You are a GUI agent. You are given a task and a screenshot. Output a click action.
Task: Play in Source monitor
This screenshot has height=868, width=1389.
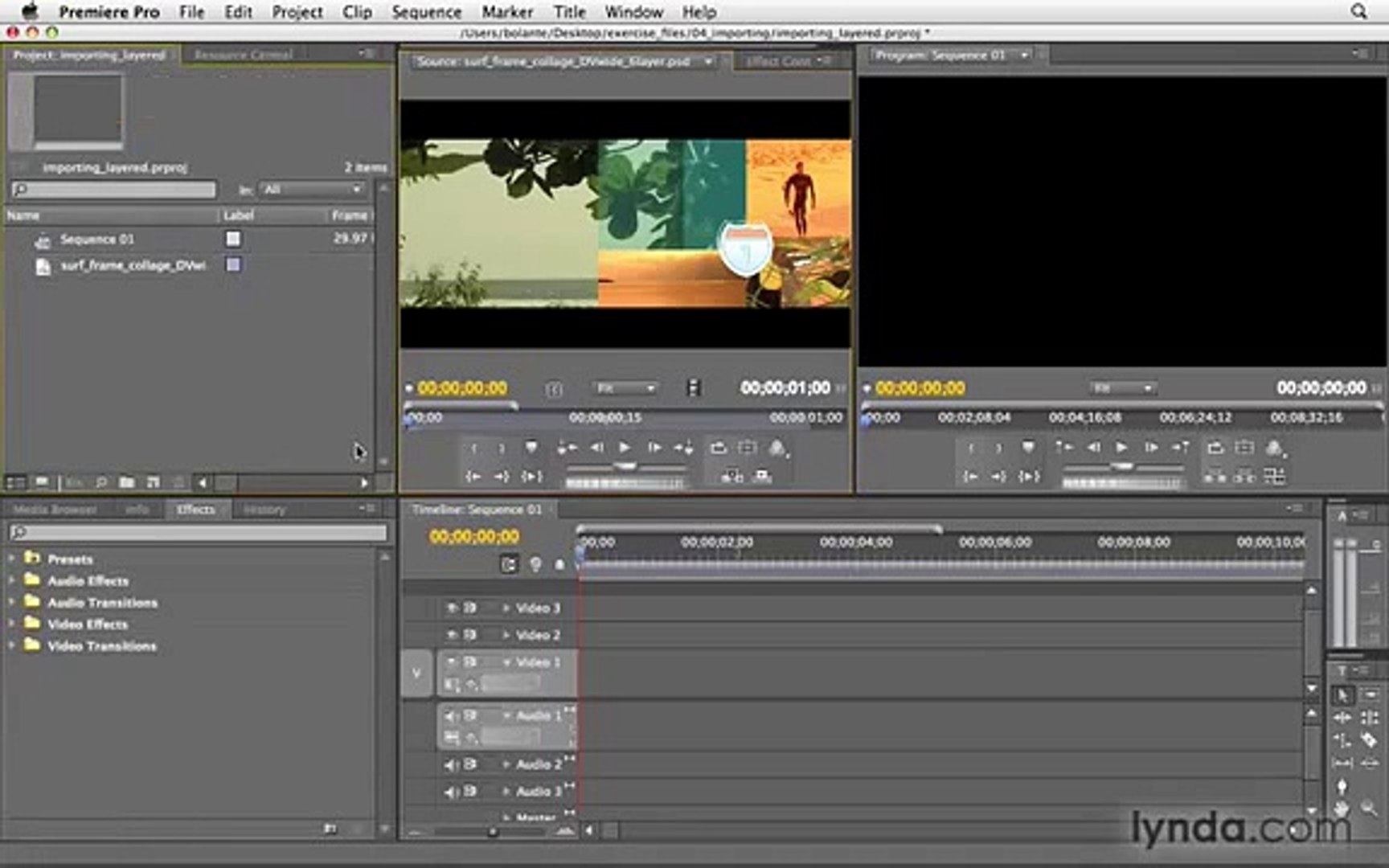click(x=625, y=448)
